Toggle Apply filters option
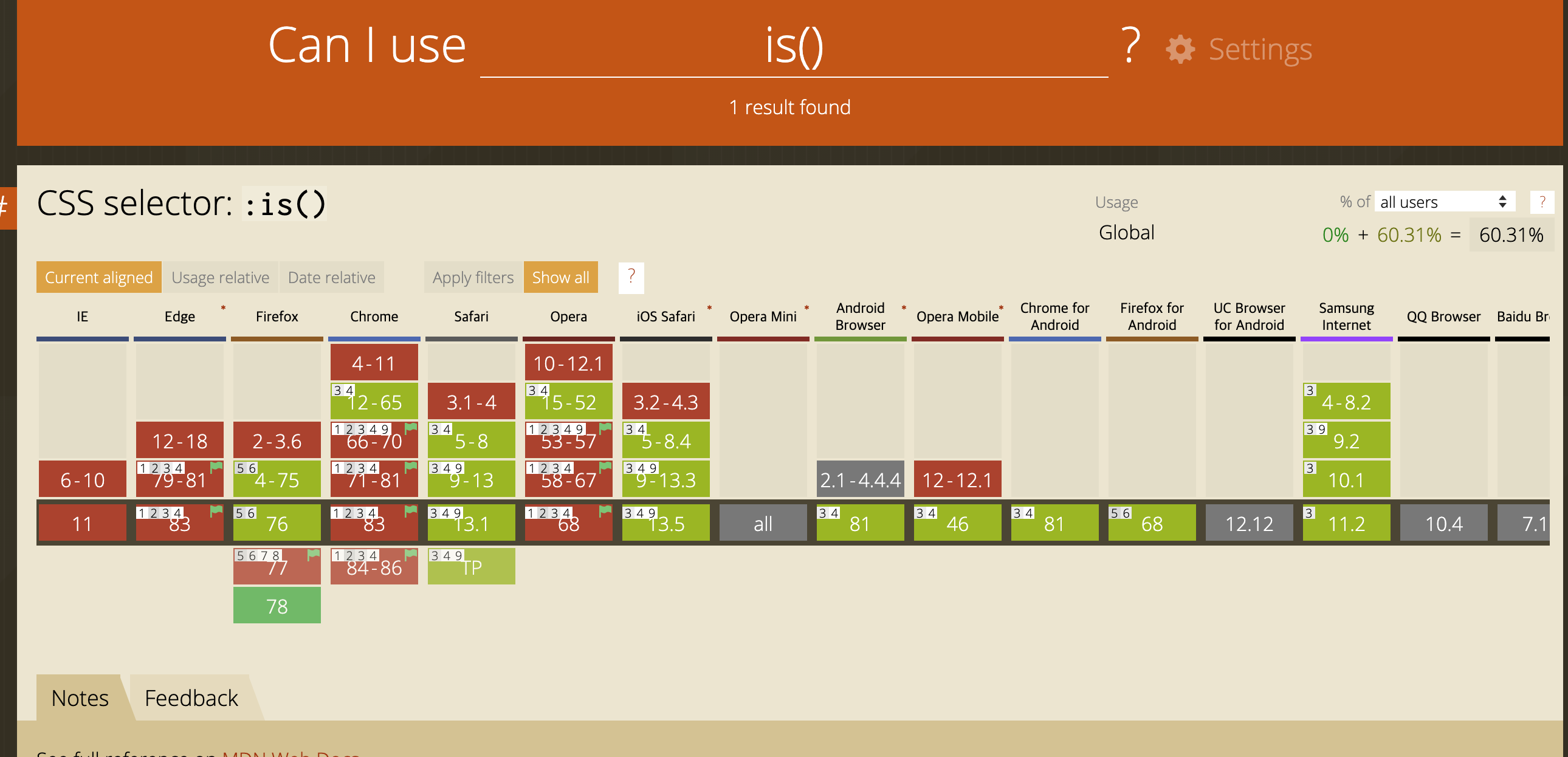The image size is (1568, 757). tap(473, 278)
